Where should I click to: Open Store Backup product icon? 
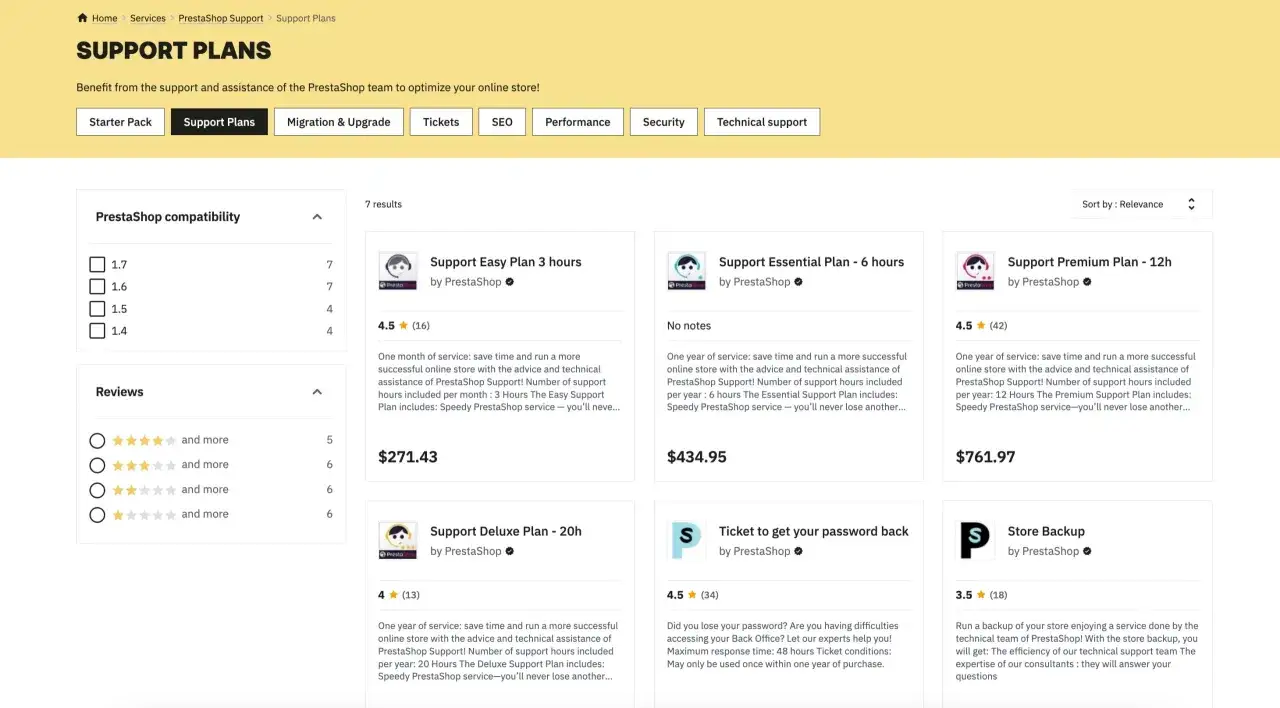click(x=975, y=540)
